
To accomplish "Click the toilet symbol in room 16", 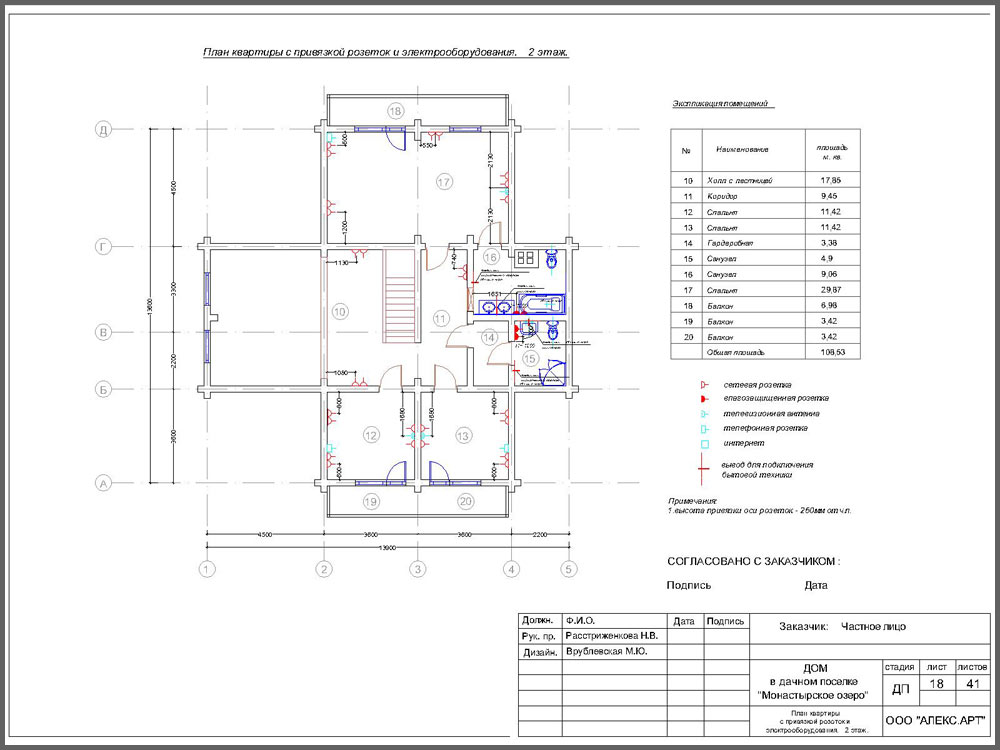I will point(552,259).
